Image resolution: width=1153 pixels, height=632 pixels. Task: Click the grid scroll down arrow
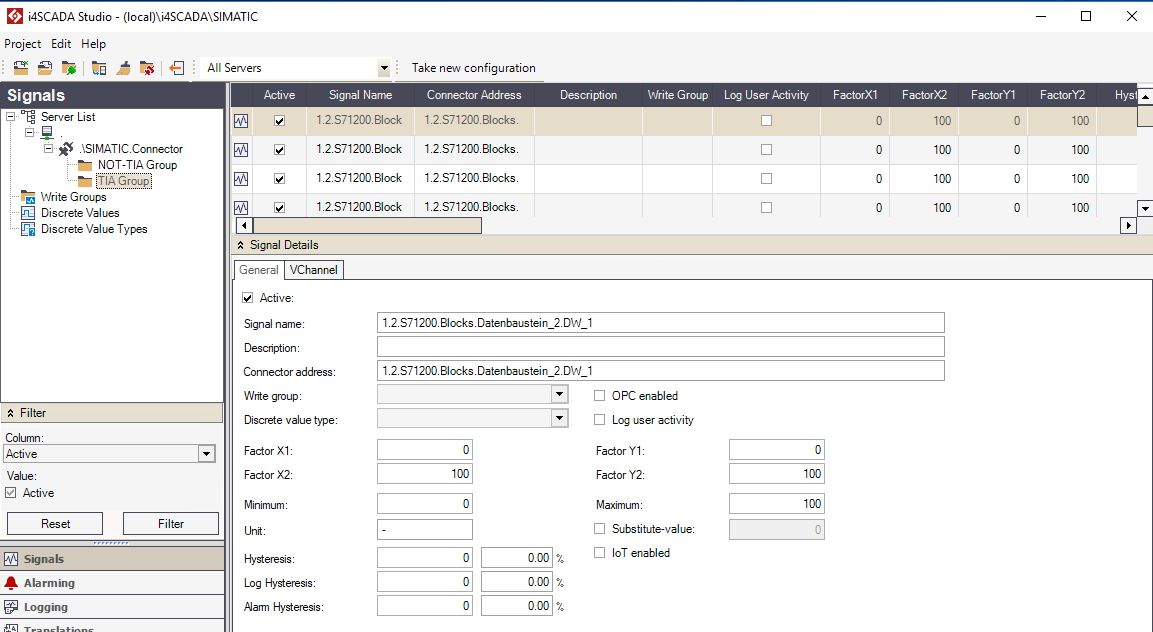(1145, 208)
